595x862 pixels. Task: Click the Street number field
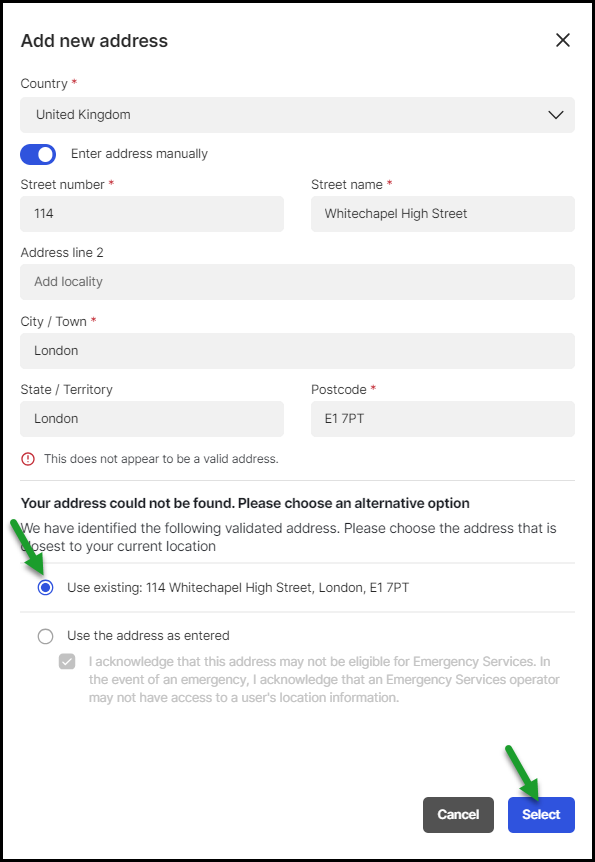152,214
